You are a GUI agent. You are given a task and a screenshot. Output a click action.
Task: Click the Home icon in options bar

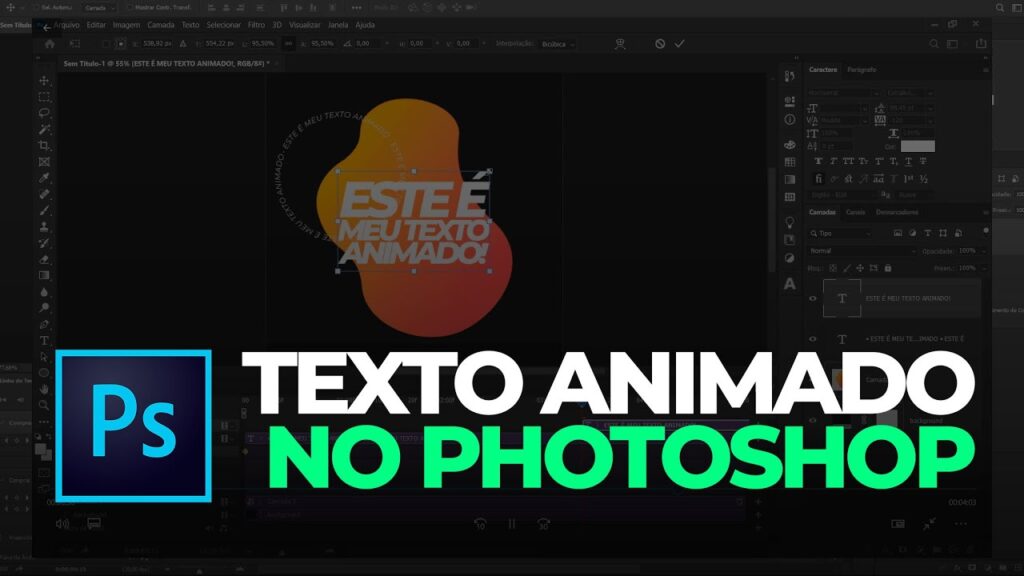coord(50,44)
